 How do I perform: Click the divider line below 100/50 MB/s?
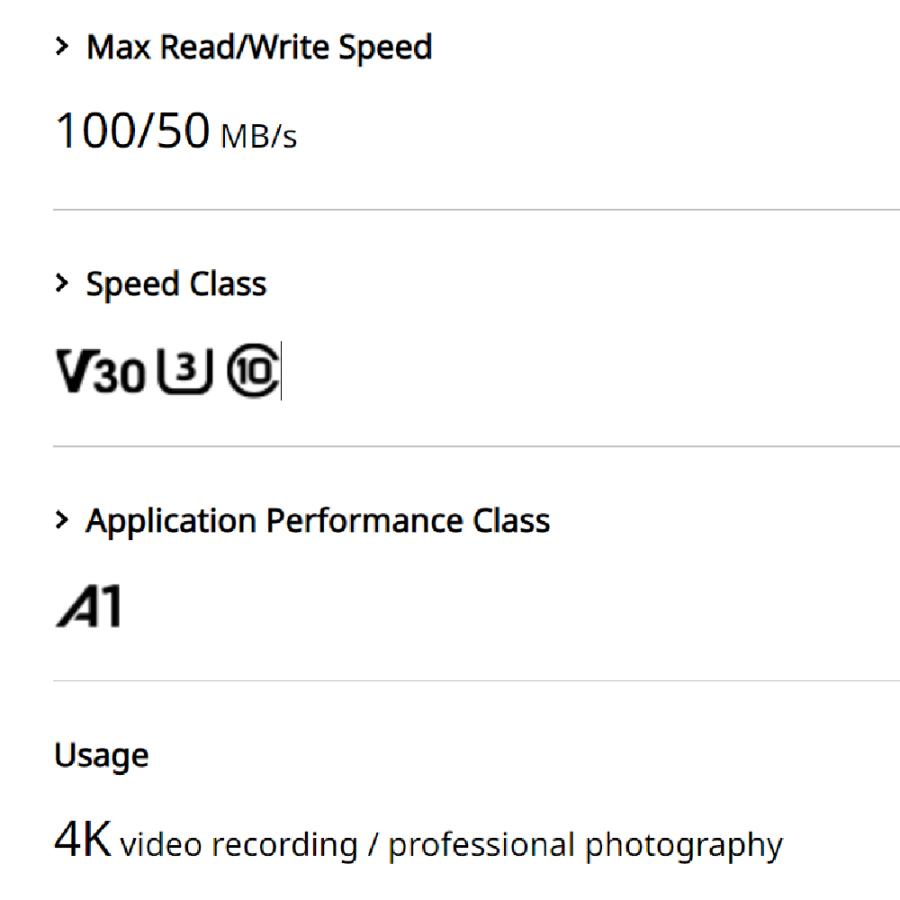click(476, 210)
